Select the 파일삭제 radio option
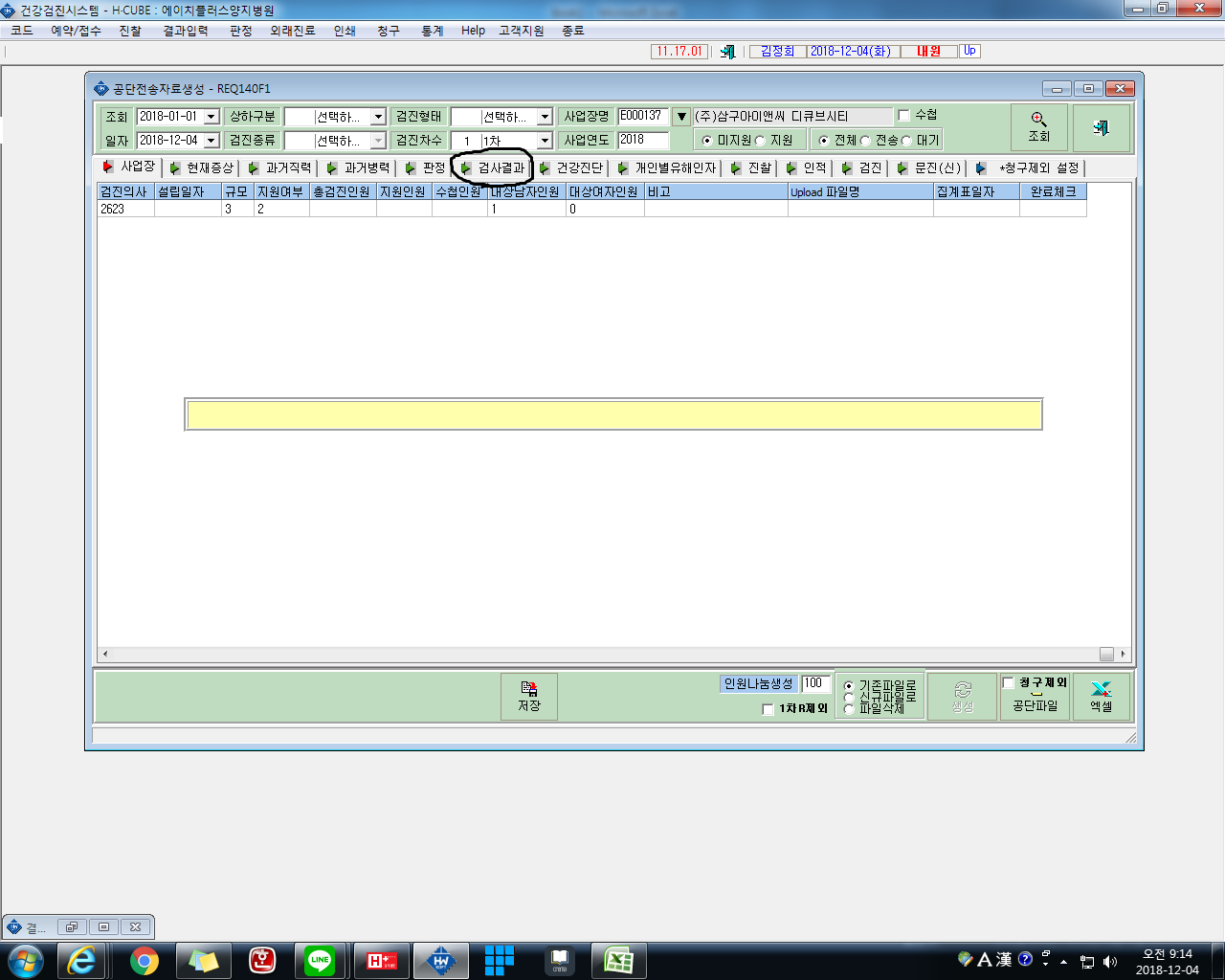Viewport: 1225px width, 980px height. point(848,709)
